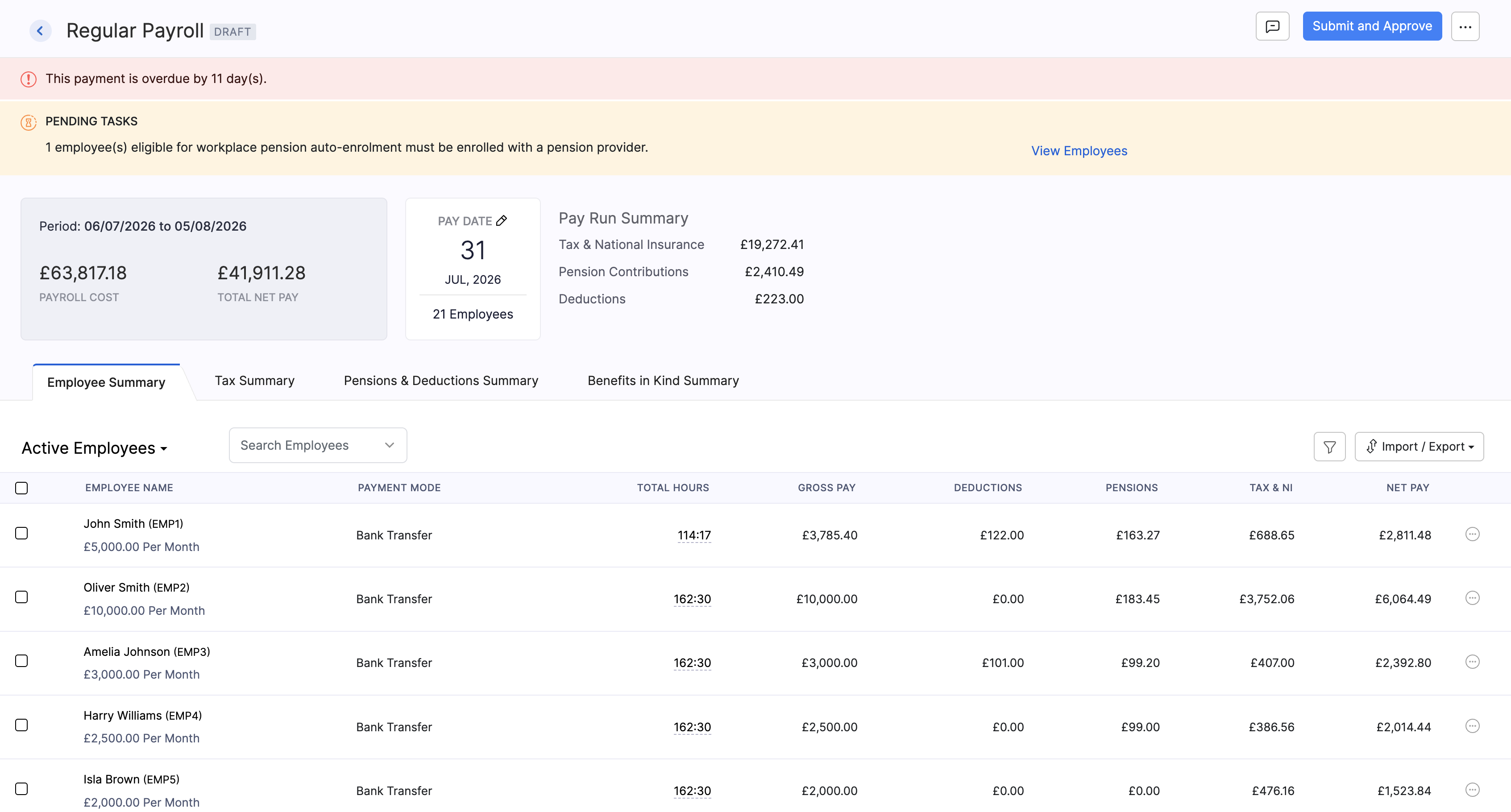Viewport: 1511px width, 812px height.
Task: Open Oliver Smith's 162:30 total hours
Action: point(692,599)
